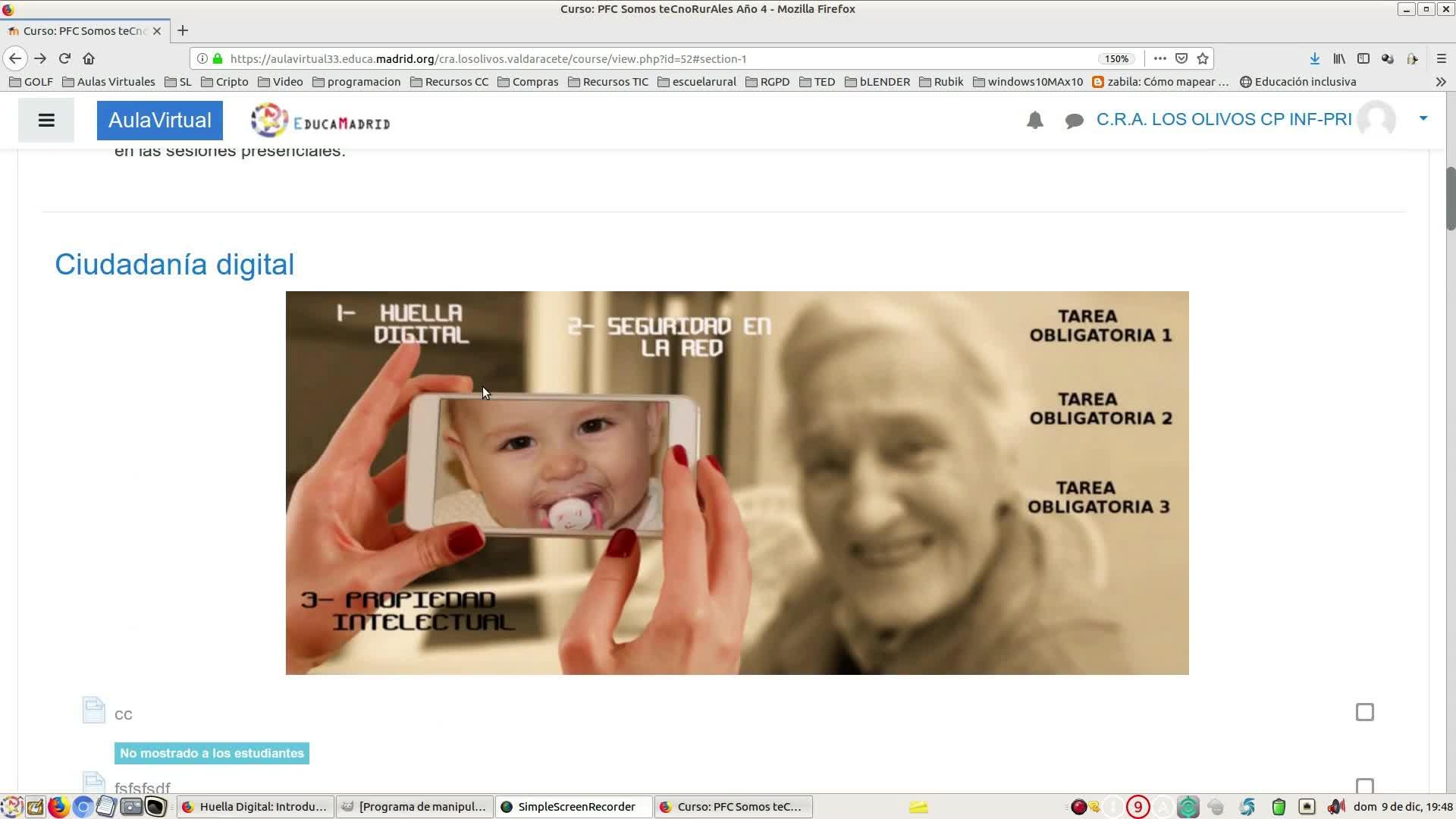Open the Recursos TIC bookmarks folder
Screen dimensions: 1456x819
tap(607, 82)
